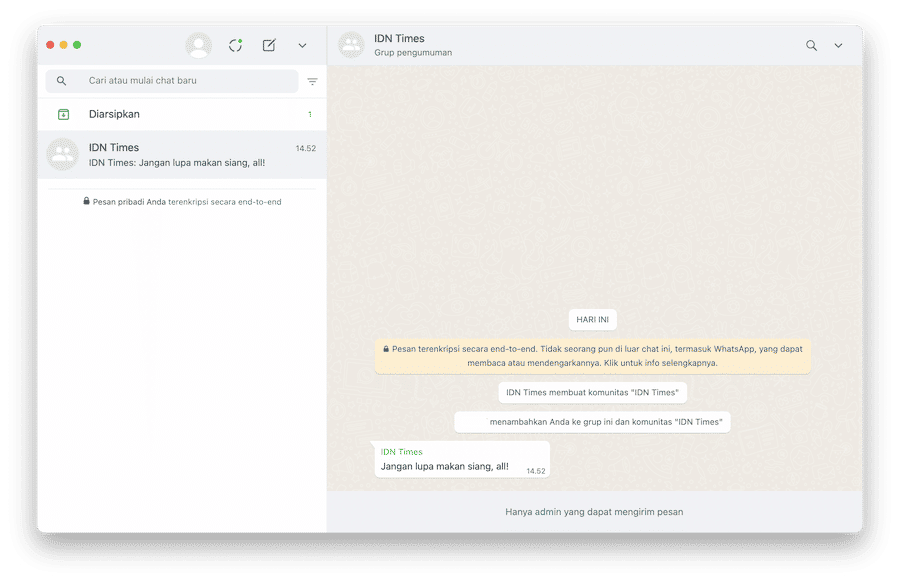Image resolution: width=900 pixels, height=582 pixels.
Task: Minimize window with yellow button
Action: [64, 45]
